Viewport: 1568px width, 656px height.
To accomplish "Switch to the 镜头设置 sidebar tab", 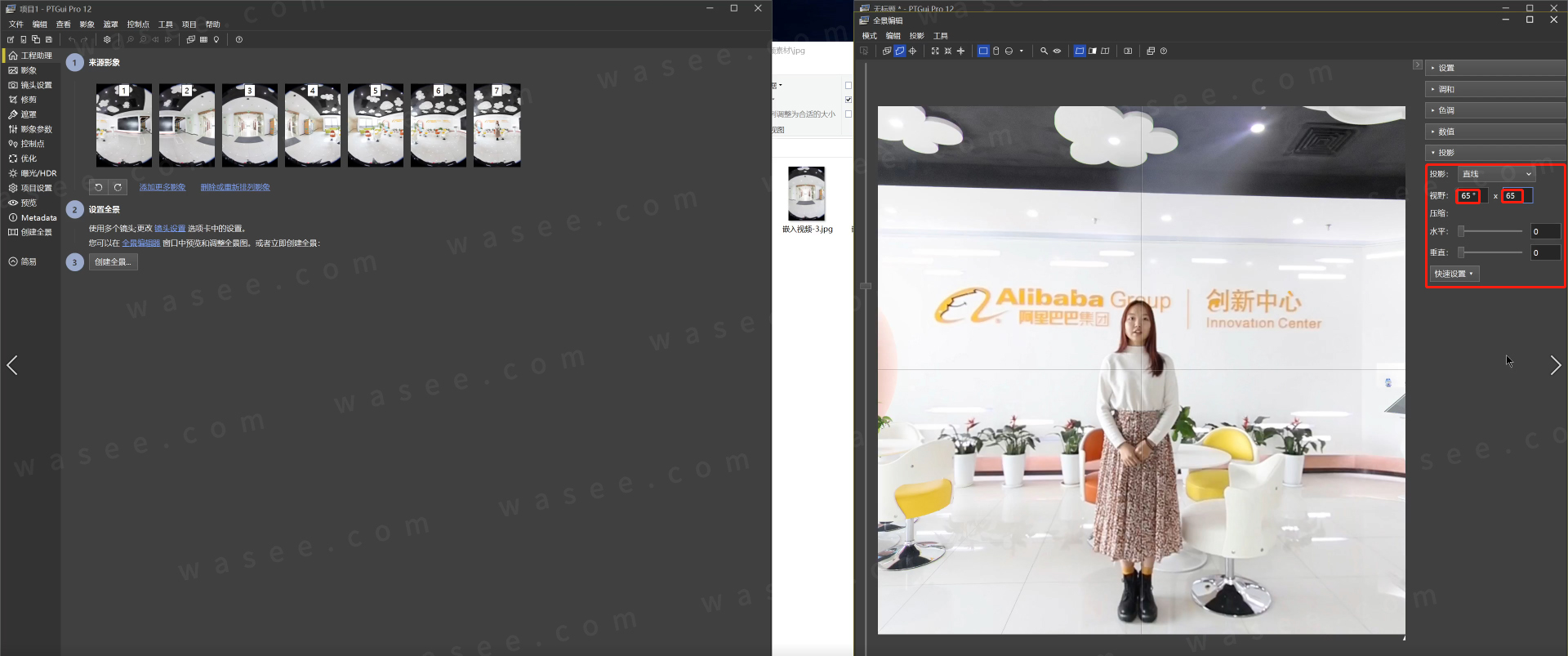I will coord(30,85).
